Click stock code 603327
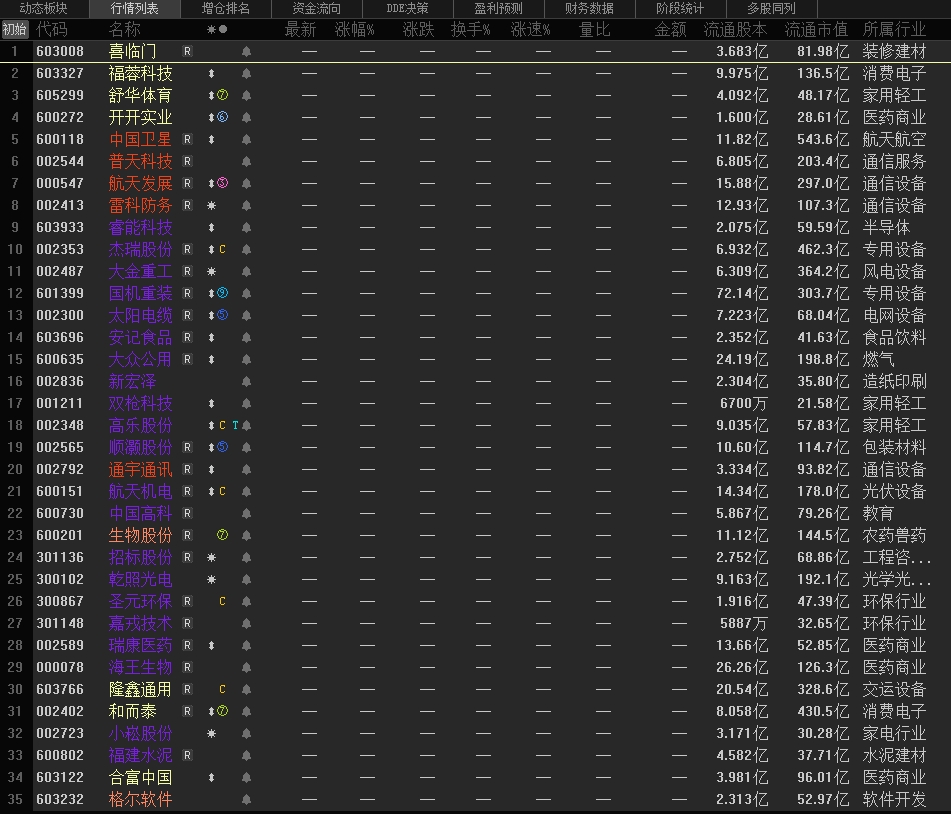 pyautogui.click(x=60, y=73)
